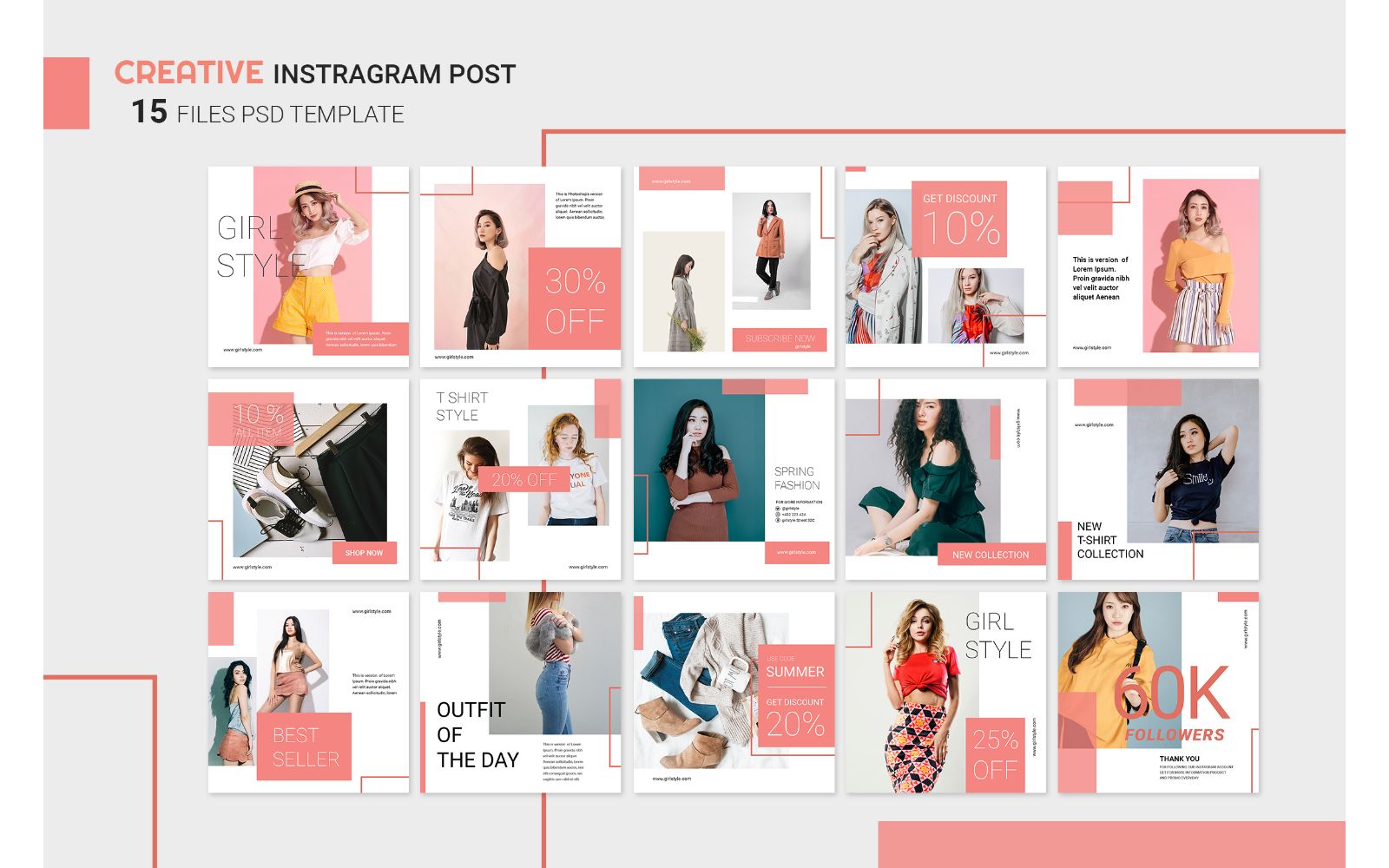Select the 30% OFF coral box
The width and height of the screenshot is (1389, 868).
click(574, 299)
